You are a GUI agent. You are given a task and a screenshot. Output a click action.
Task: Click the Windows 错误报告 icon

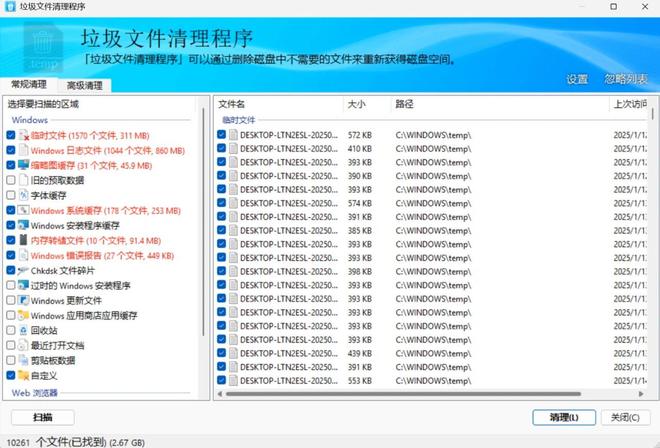[x=24, y=255]
